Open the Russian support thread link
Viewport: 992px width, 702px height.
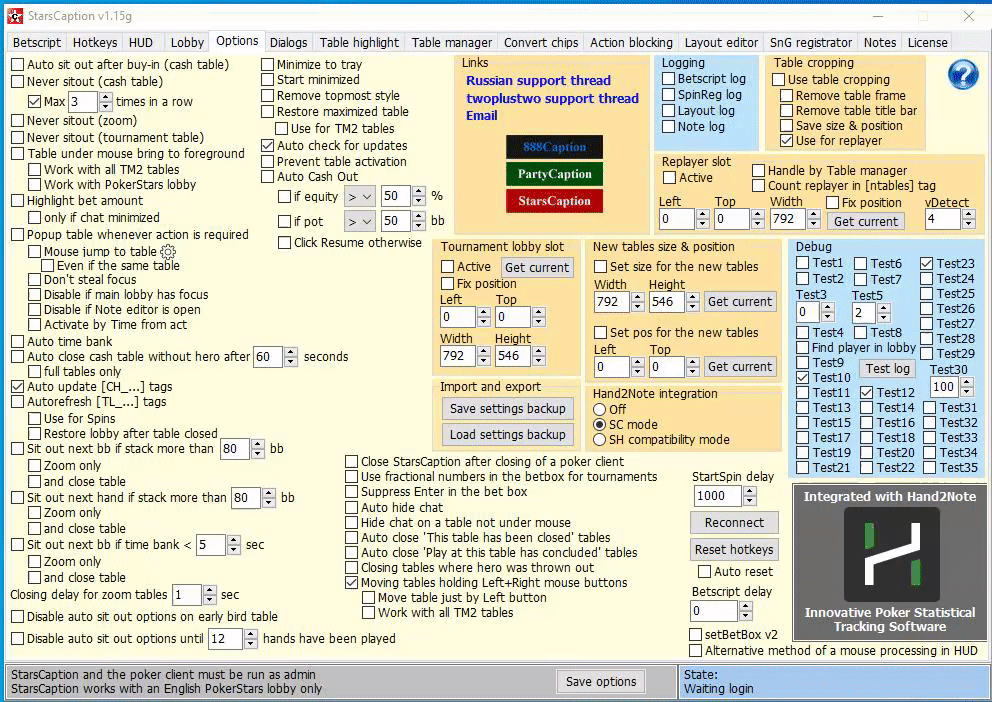click(x=538, y=80)
